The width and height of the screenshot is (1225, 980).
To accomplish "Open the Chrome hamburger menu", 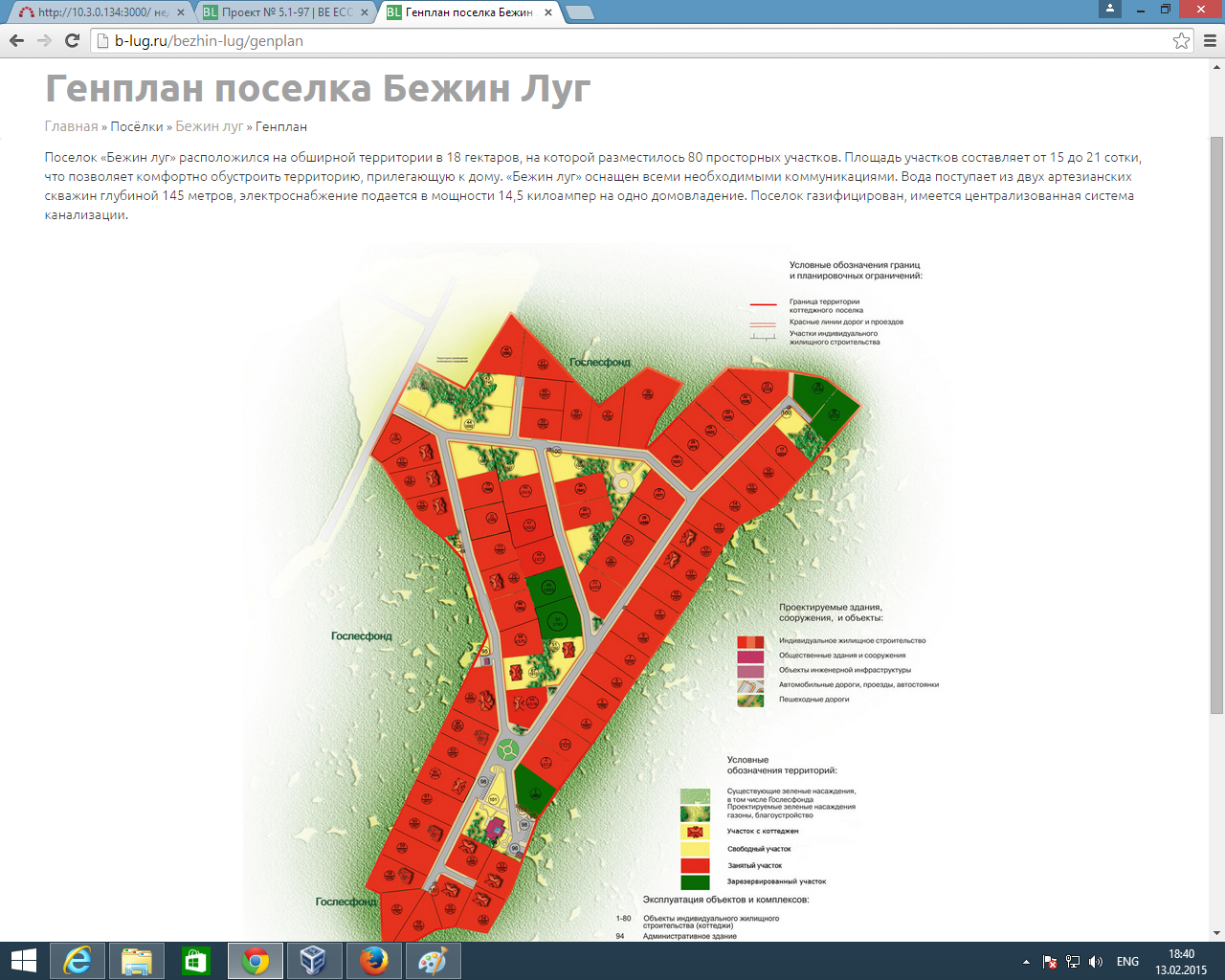I will point(1210,40).
